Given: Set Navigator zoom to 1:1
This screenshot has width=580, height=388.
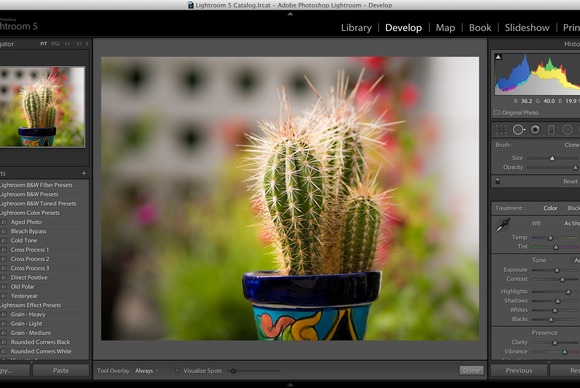Looking at the screenshot, I should pos(67,44).
